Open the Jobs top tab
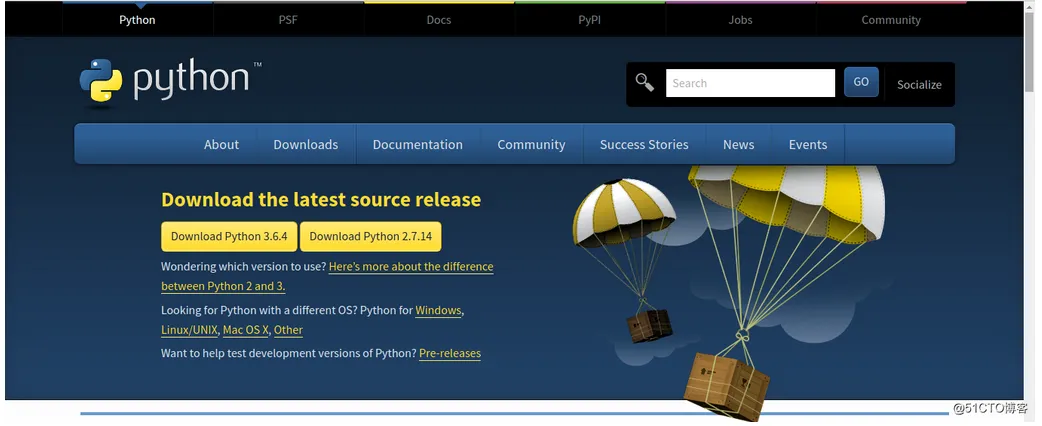 (740, 20)
